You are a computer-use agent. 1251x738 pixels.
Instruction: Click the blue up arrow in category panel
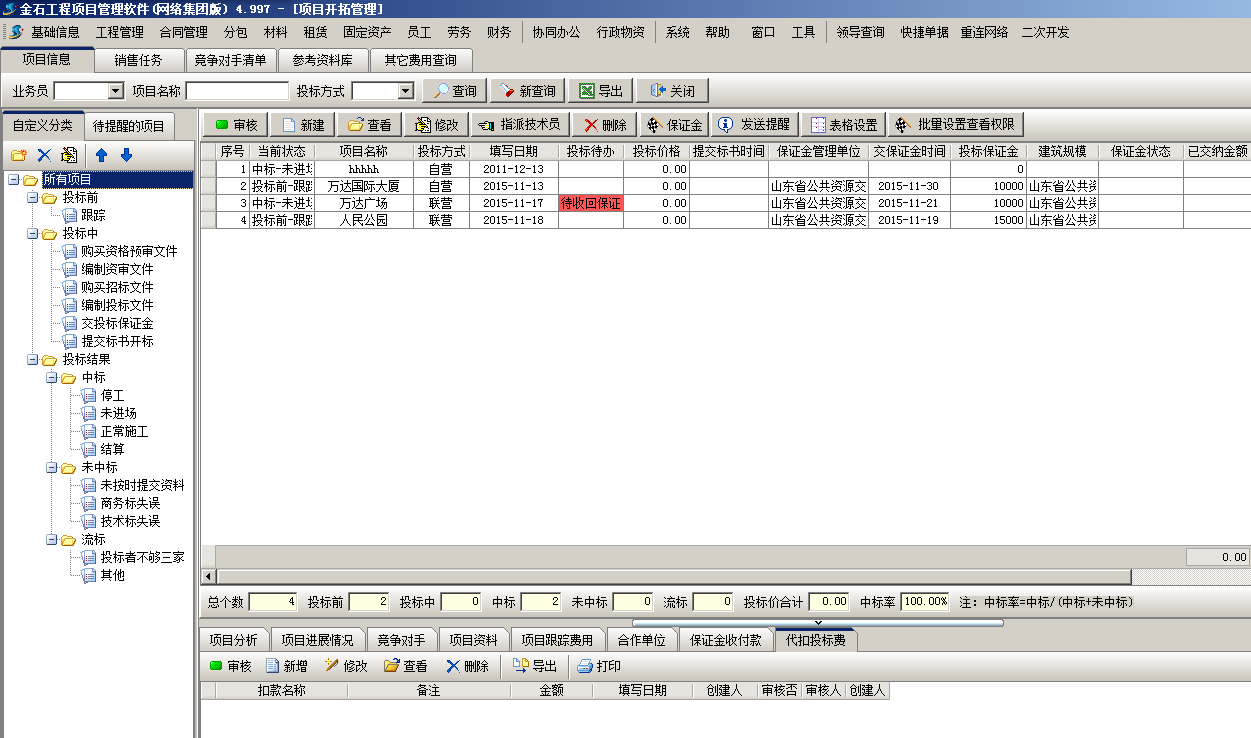click(x=101, y=155)
